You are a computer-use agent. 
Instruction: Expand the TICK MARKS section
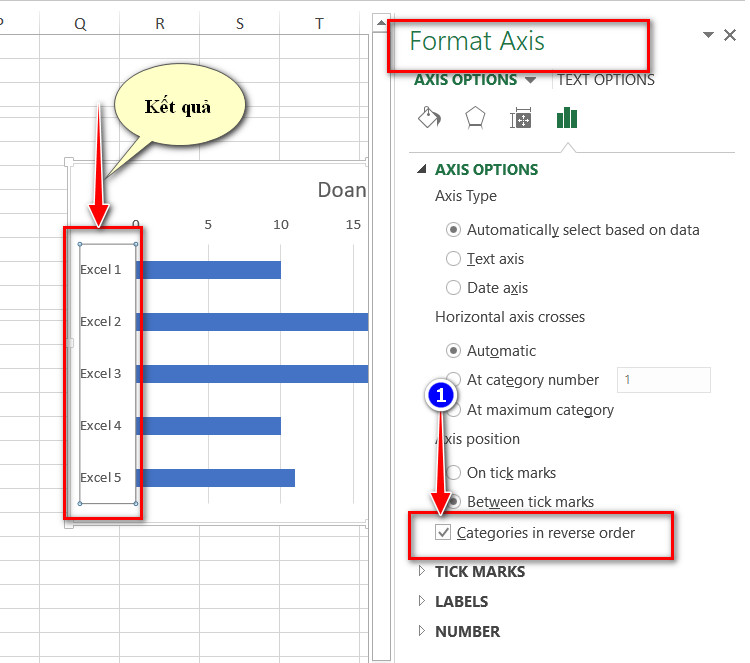422,571
